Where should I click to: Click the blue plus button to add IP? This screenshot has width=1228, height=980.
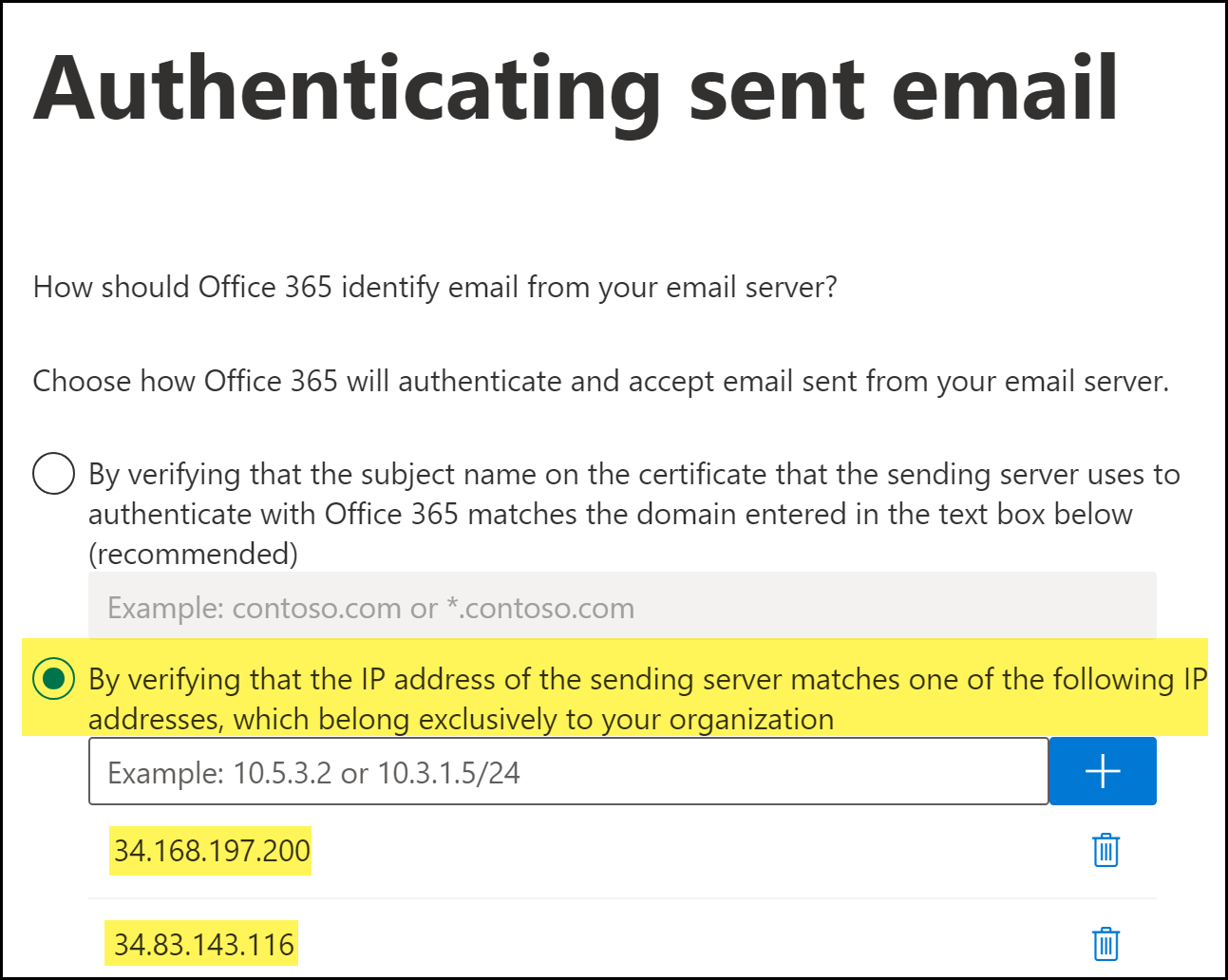pyautogui.click(x=1103, y=771)
